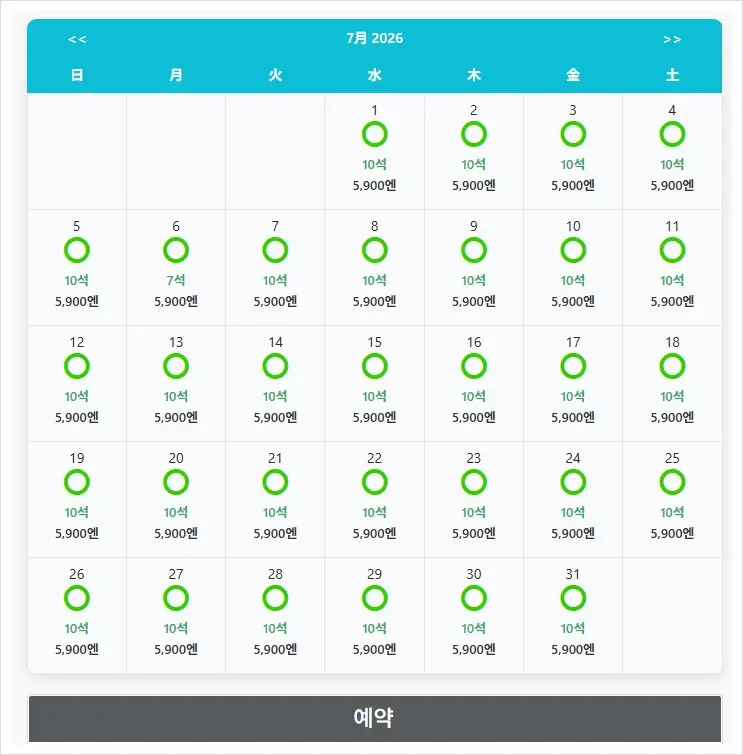The image size is (743, 755).
Task: Click date number 23 in the calendar
Action: click(473, 458)
